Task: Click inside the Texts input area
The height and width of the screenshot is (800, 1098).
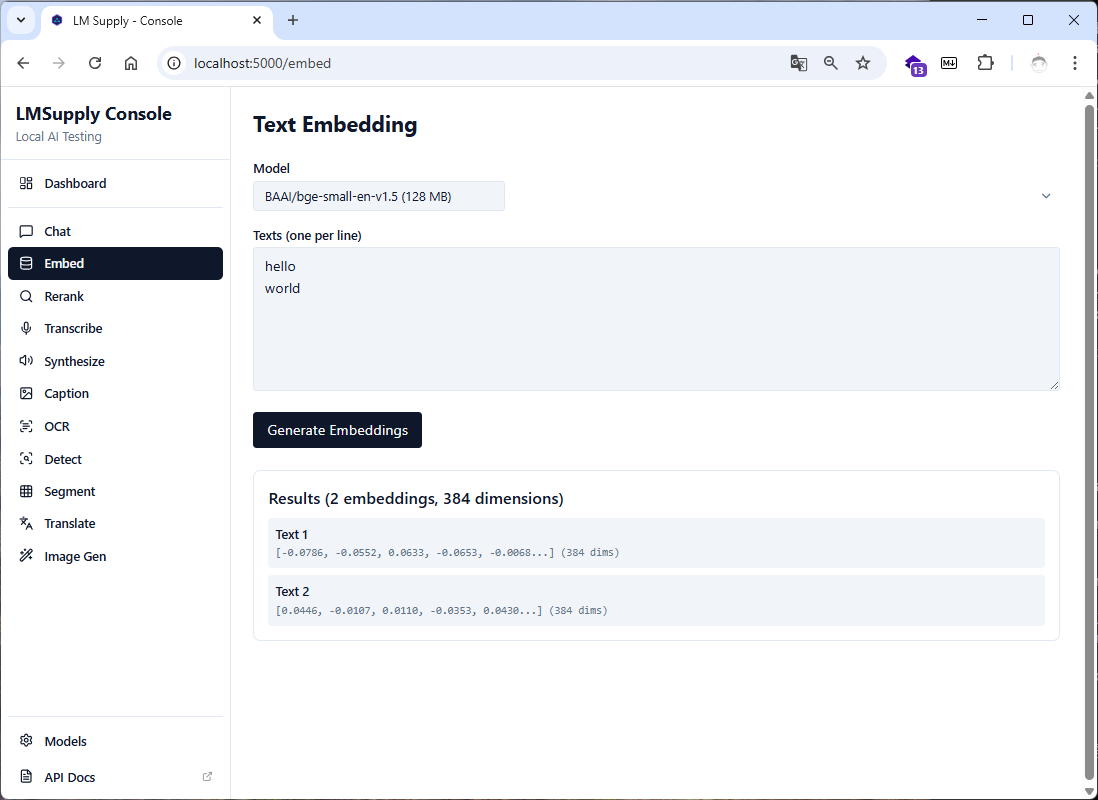Action: pos(656,319)
